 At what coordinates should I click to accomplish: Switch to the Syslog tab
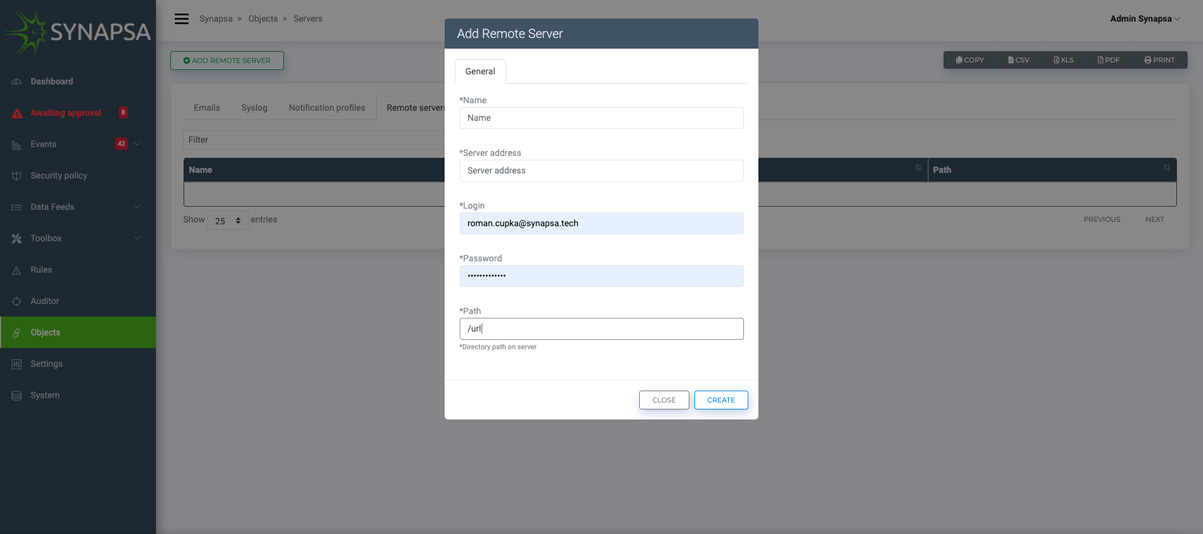[x=254, y=108]
